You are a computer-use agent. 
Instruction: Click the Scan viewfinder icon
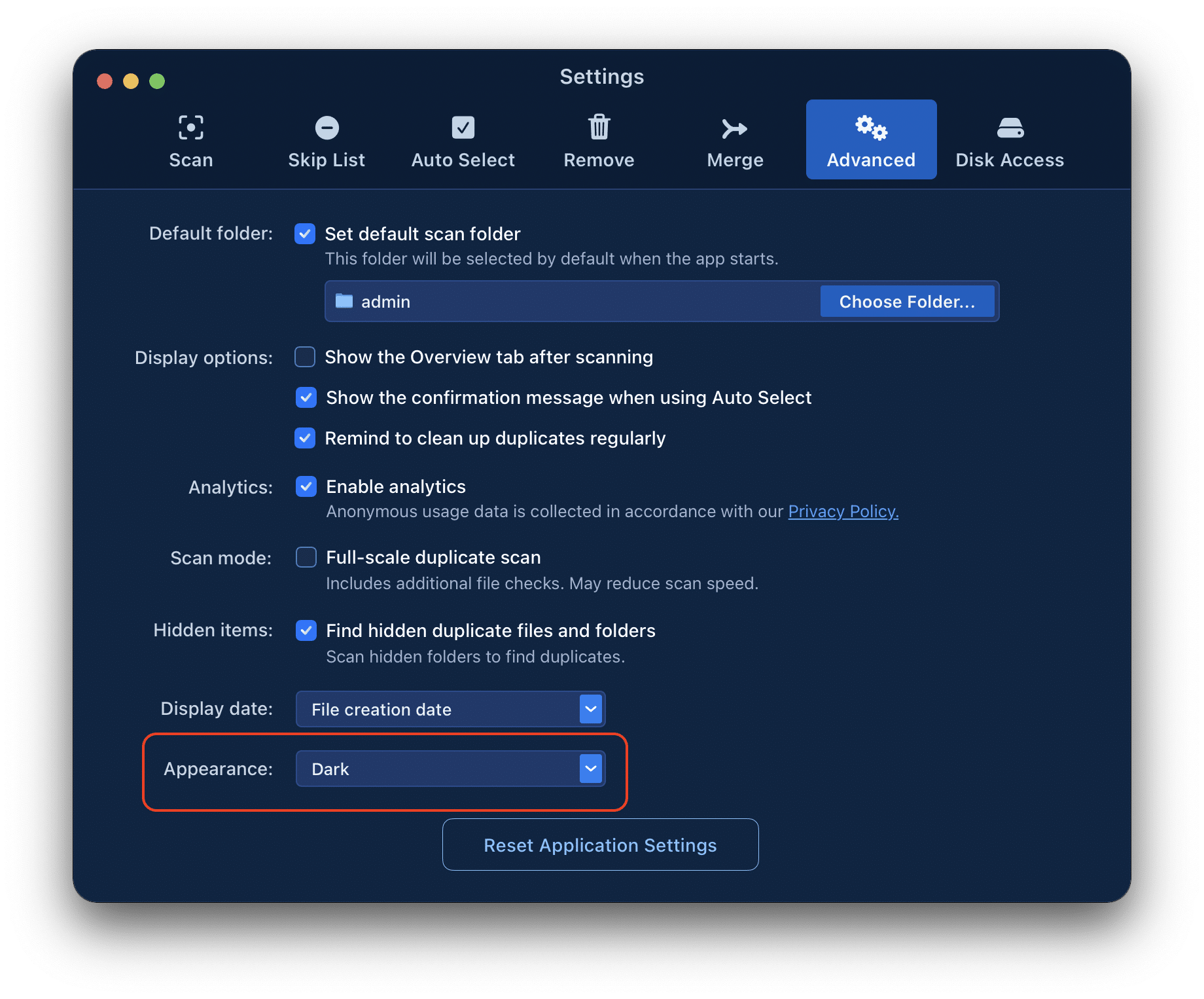(190, 128)
